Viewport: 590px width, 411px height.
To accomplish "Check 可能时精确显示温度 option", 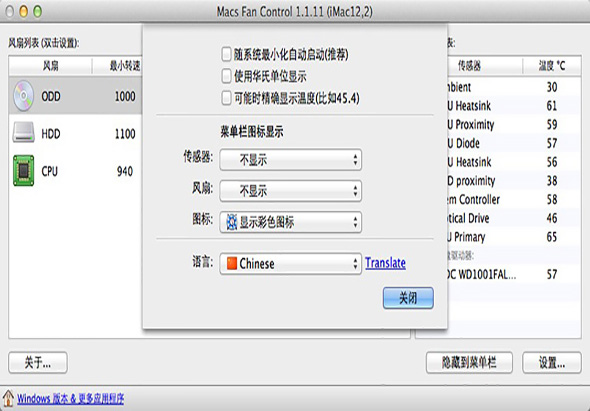I will [x=226, y=98].
